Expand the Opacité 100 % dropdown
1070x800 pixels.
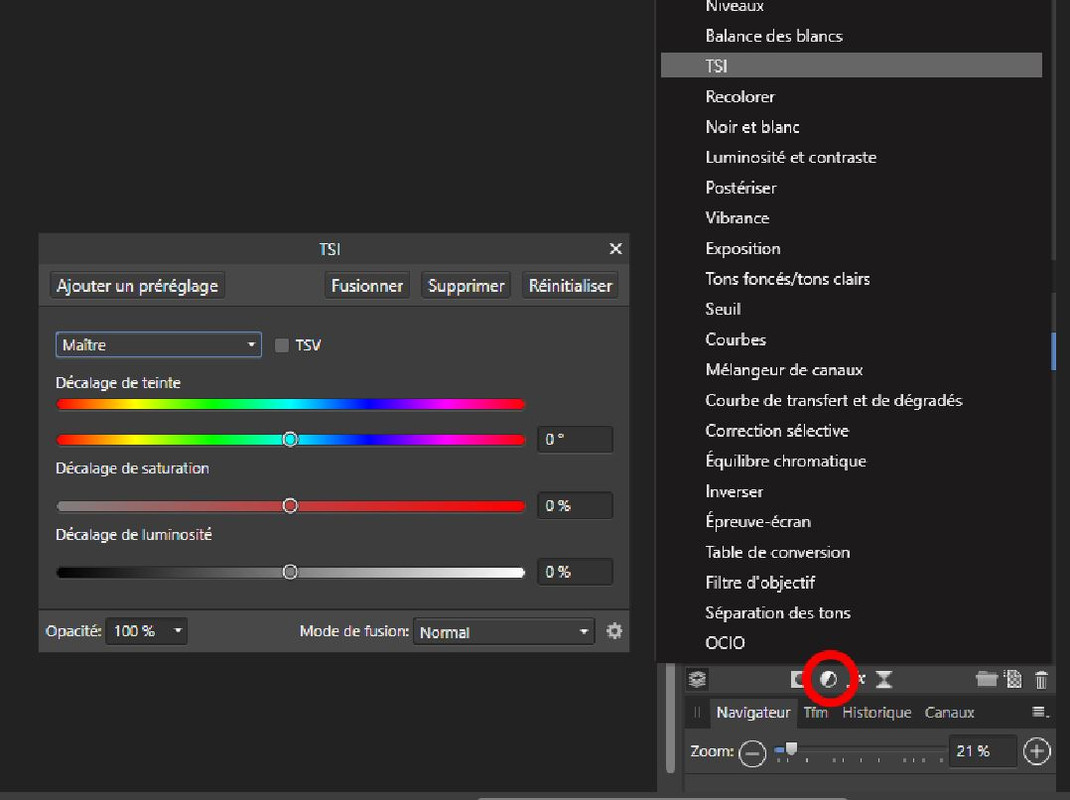tap(147, 631)
